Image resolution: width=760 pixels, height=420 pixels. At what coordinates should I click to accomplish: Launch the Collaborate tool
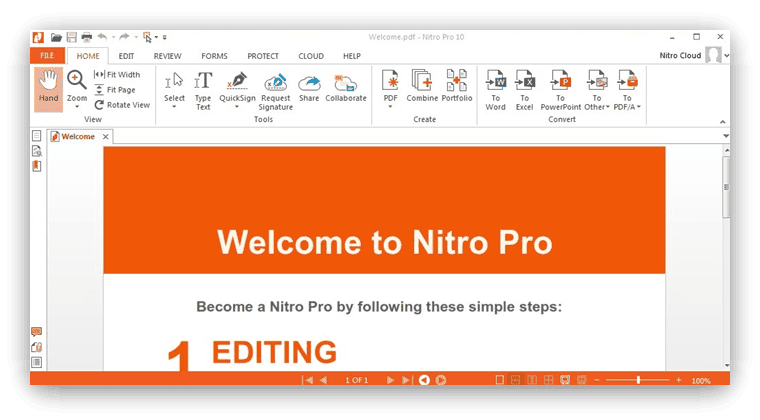(346, 88)
